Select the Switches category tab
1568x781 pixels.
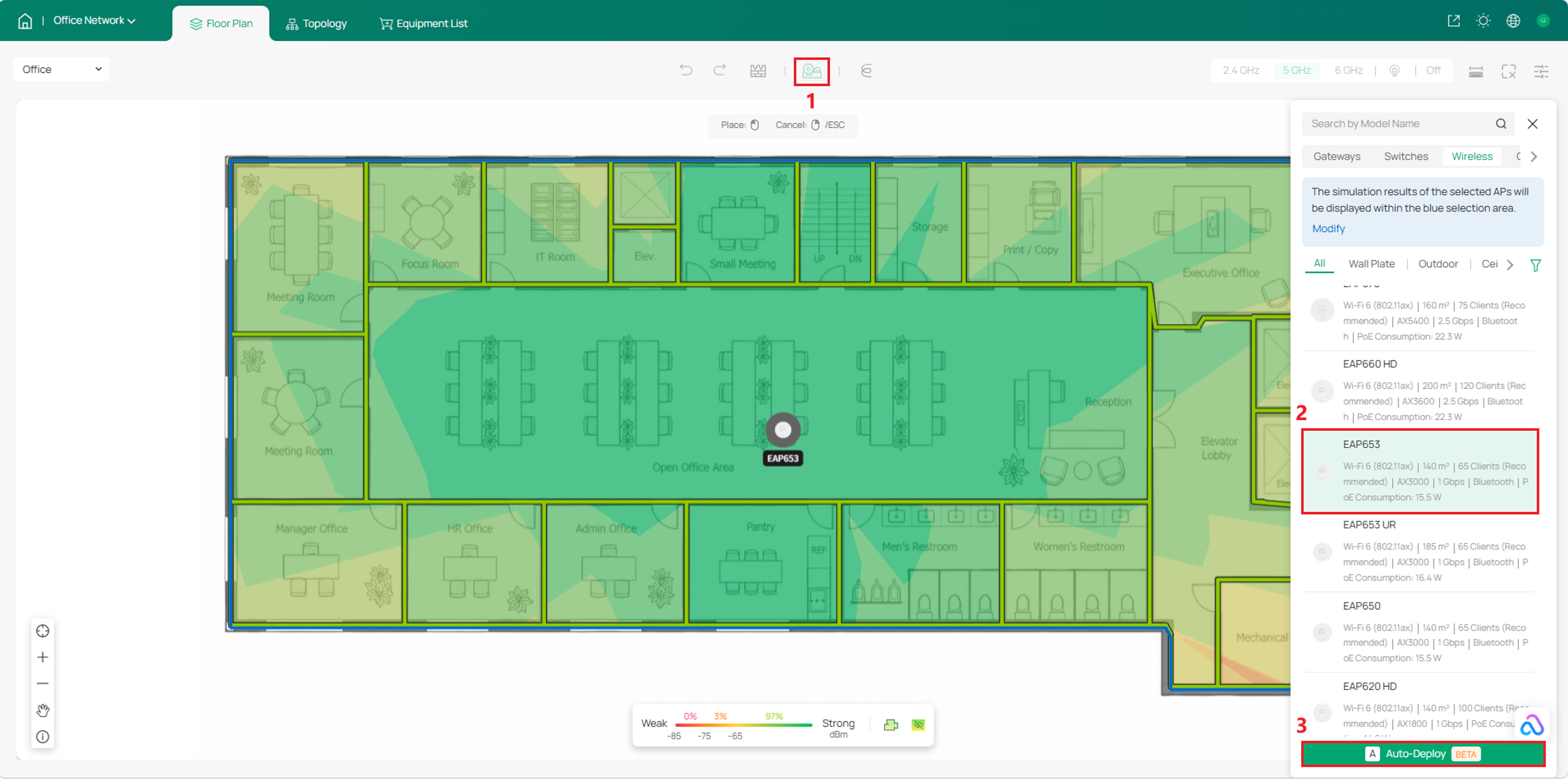[1406, 157]
